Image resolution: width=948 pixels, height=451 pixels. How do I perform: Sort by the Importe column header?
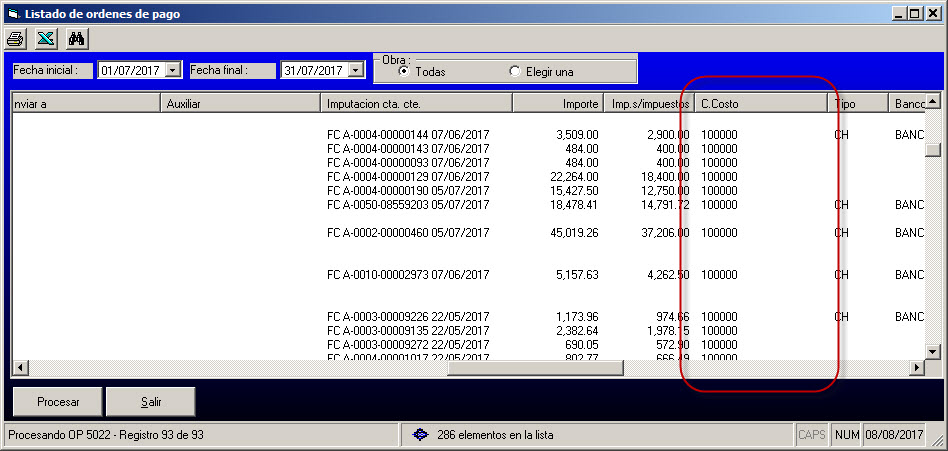[x=558, y=103]
